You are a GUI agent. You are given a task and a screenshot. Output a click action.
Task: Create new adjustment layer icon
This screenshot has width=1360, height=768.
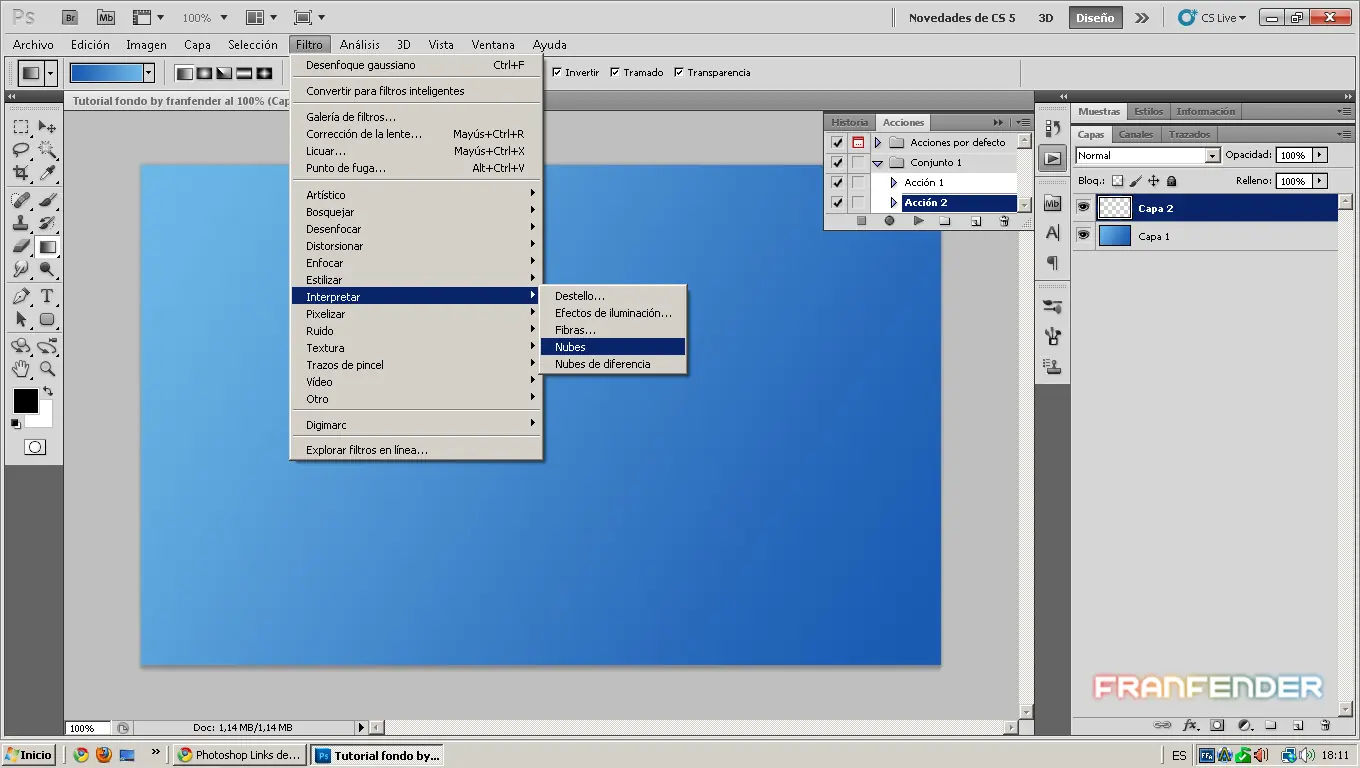pos(1244,725)
